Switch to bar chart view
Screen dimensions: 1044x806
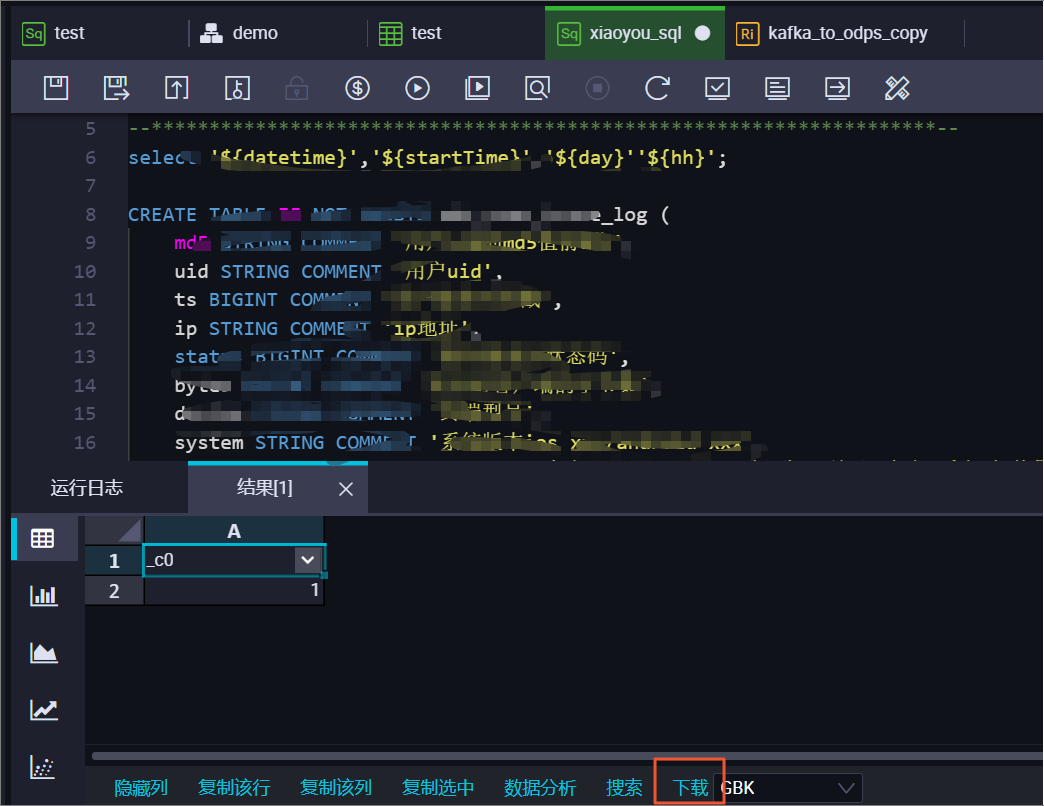click(x=43, y=596)
